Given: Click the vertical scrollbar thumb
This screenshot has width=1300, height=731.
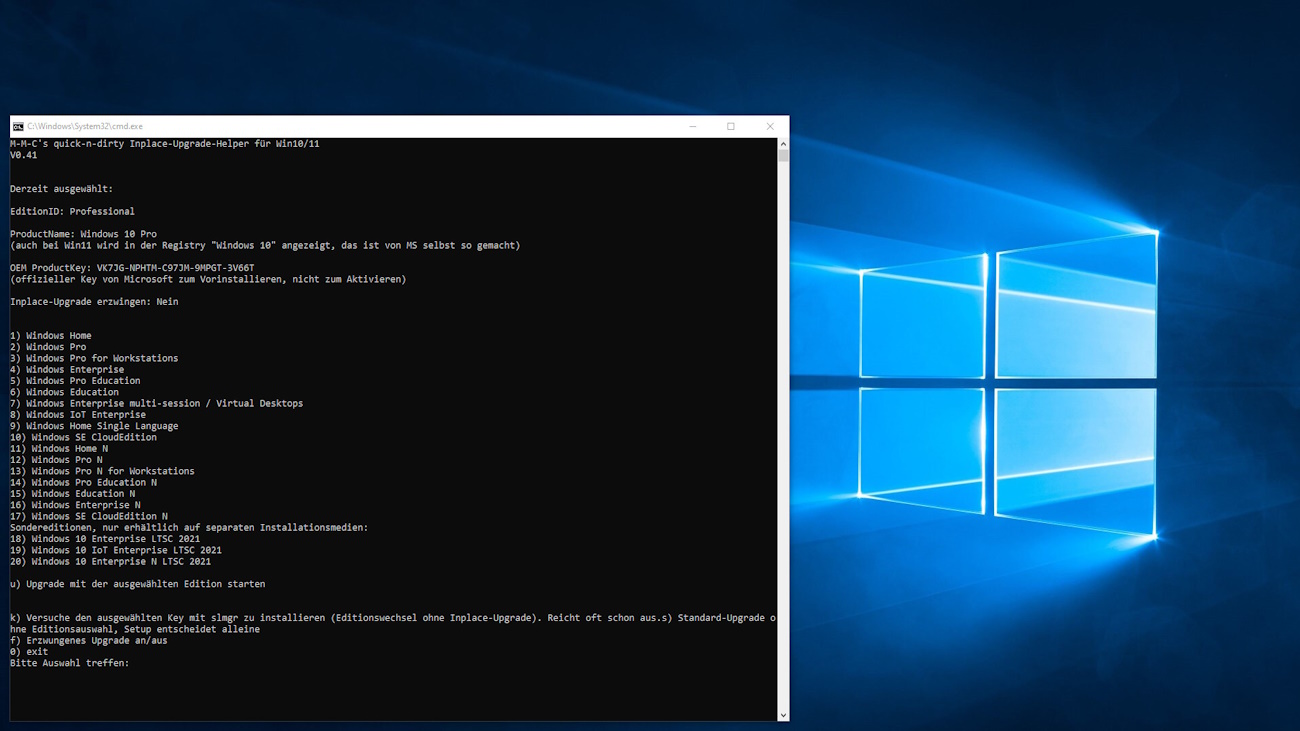Looking at the screenshot, I should [783, 155].
